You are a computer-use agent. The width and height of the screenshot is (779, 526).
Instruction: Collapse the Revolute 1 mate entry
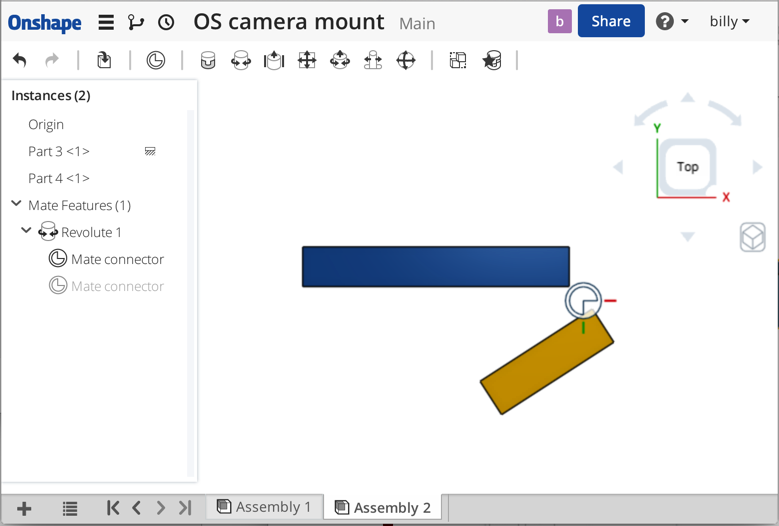26,230
